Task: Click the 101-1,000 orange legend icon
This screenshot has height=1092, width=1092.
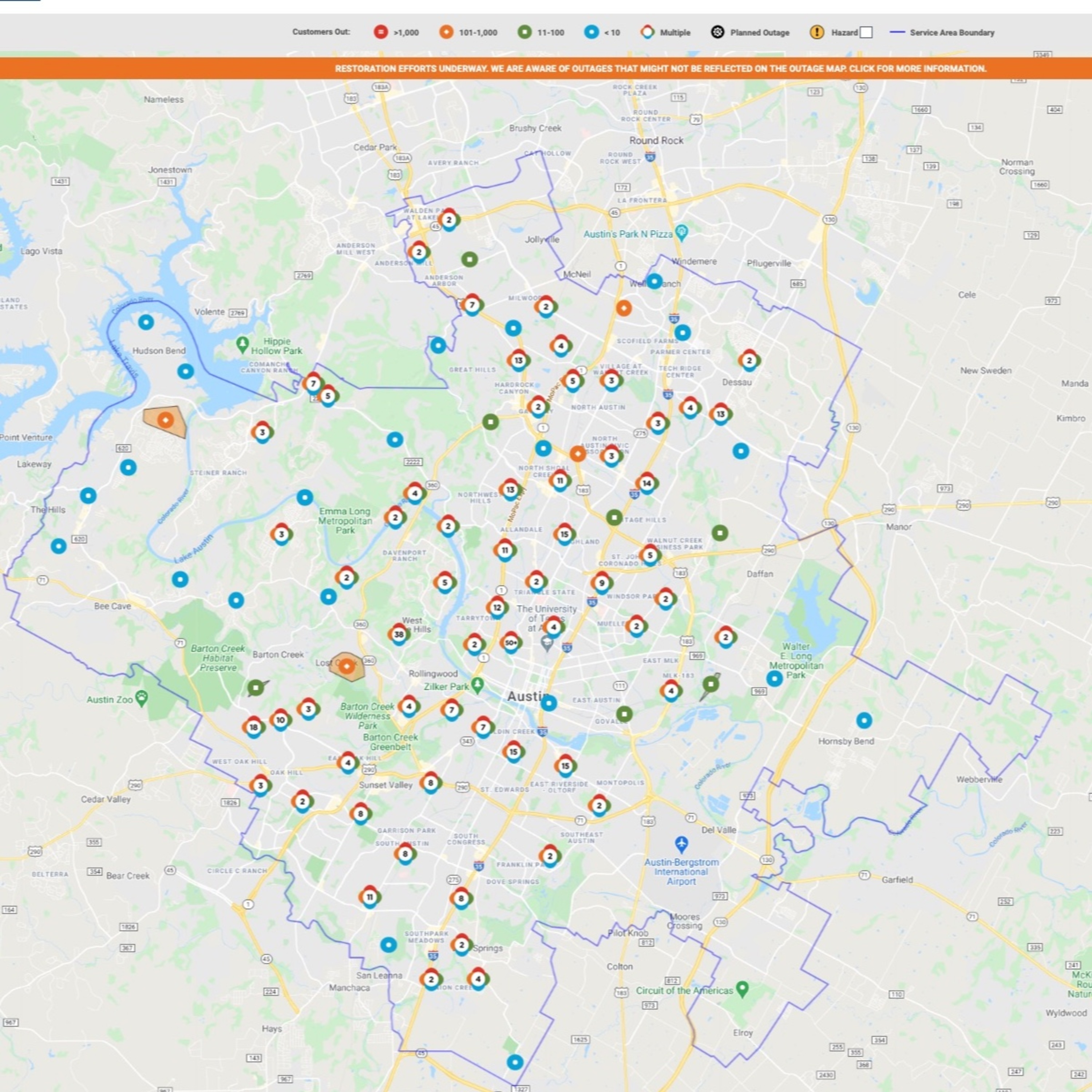Action: coord(447,32)
